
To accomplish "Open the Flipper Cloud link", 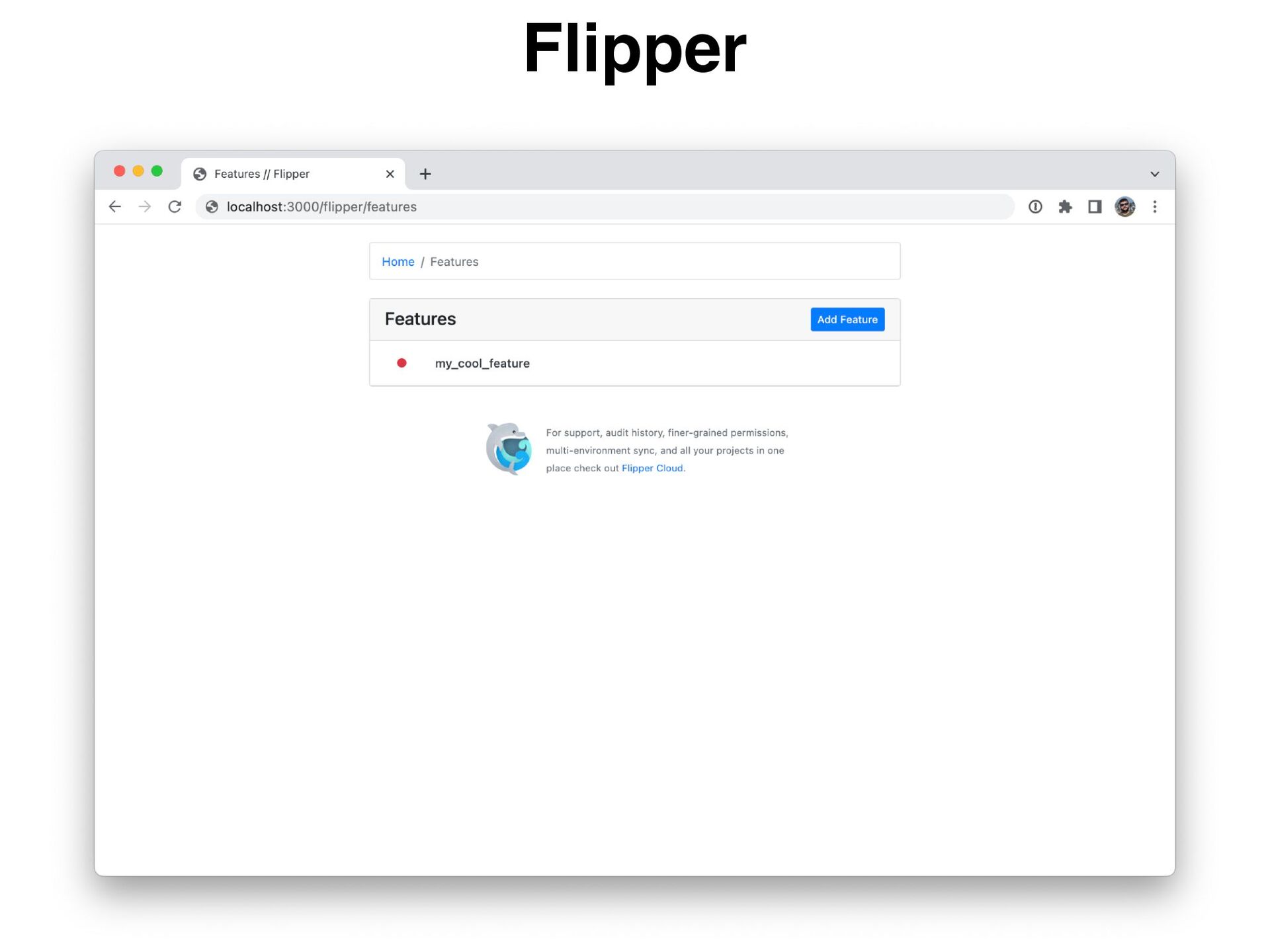I will pos(652,468).
